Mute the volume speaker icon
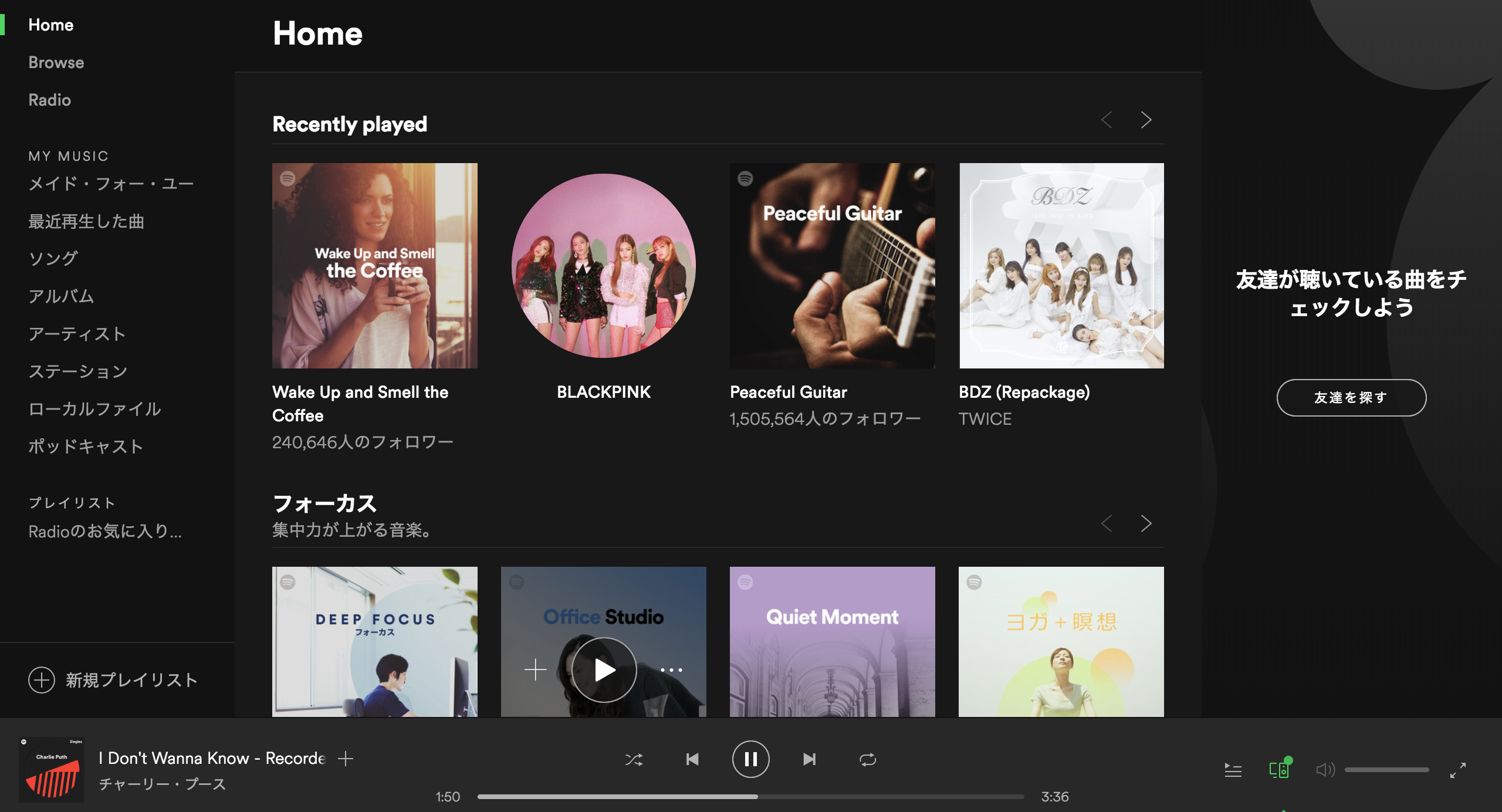The width and height of the screenshot is (1502, 812). [x=1325, y=770]
